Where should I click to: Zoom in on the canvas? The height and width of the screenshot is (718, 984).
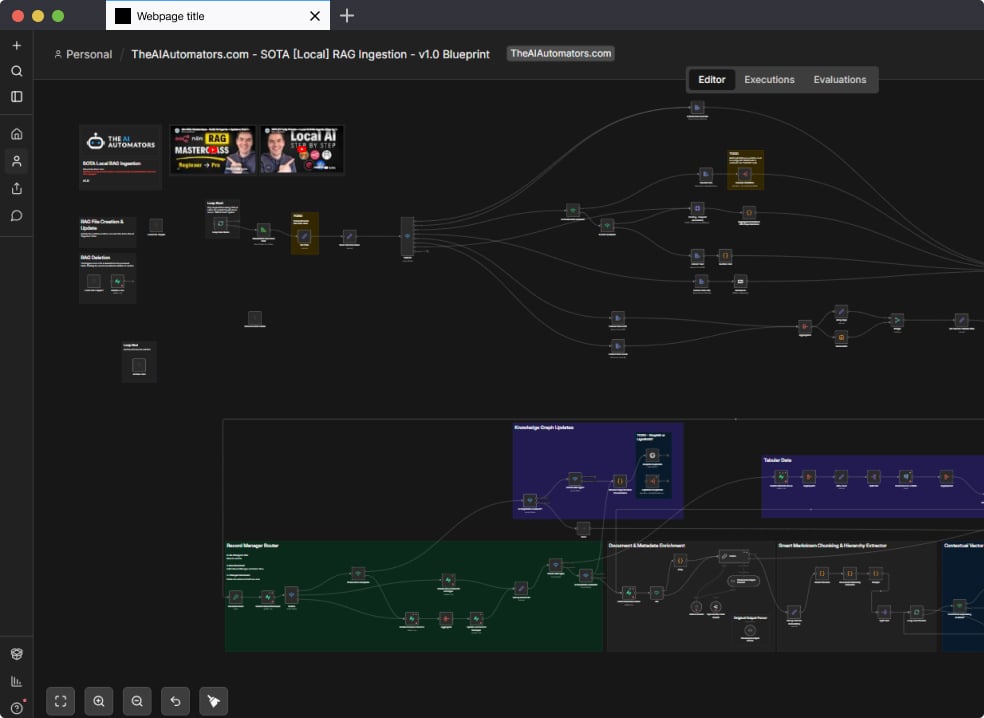click(x=99, y=702)
